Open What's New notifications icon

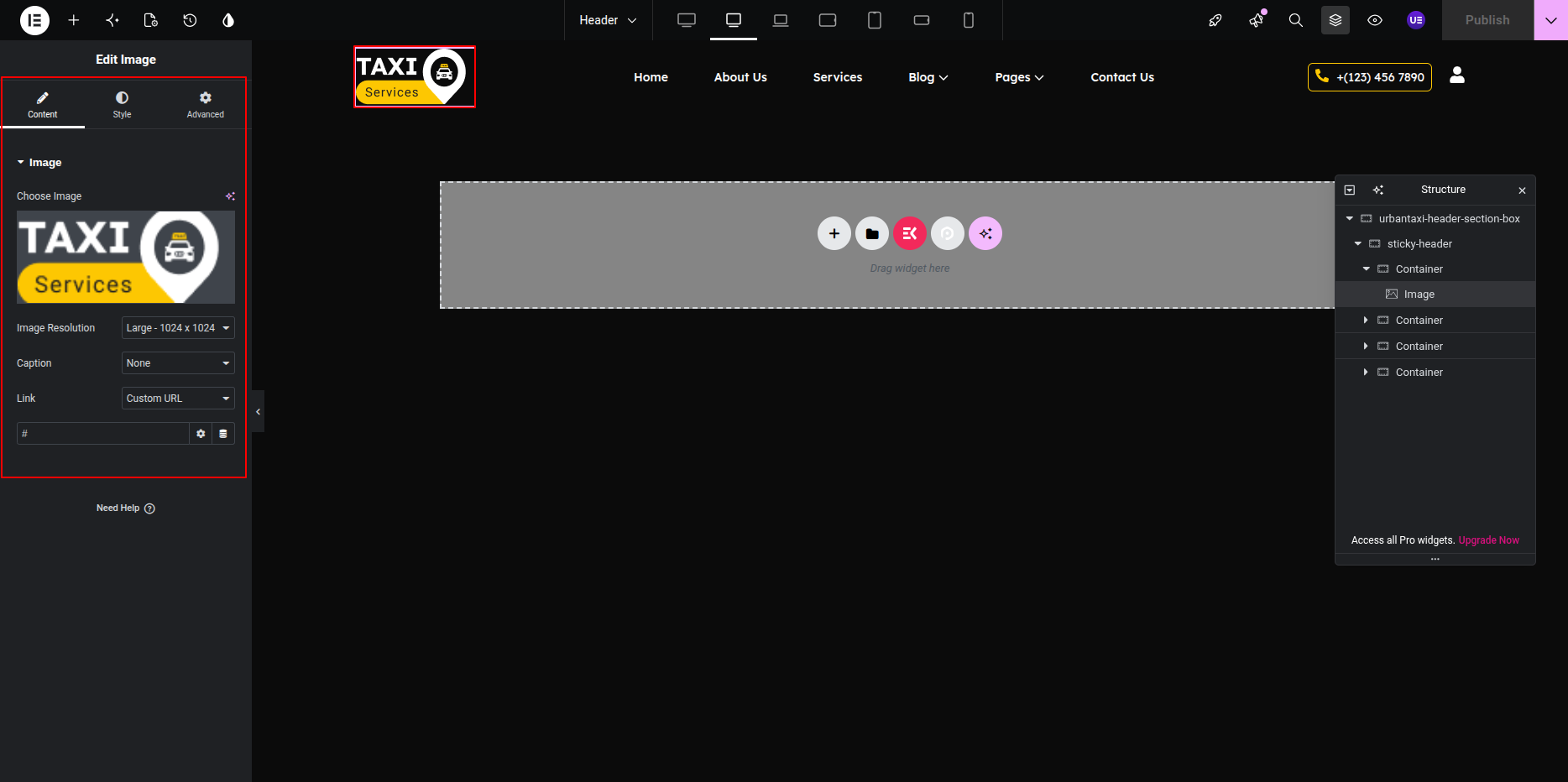(x=1257, y=20)
